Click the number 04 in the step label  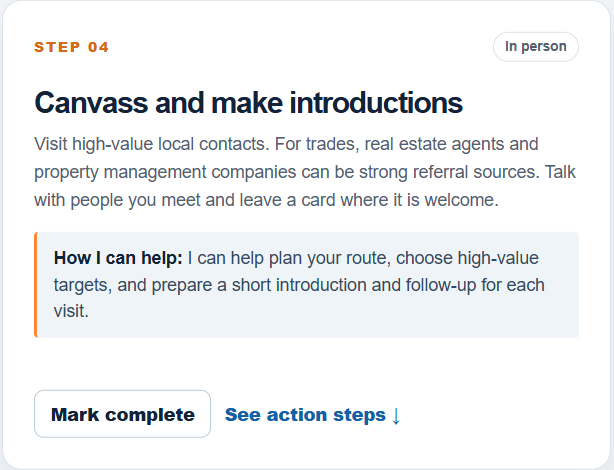[x=98, y=47]
